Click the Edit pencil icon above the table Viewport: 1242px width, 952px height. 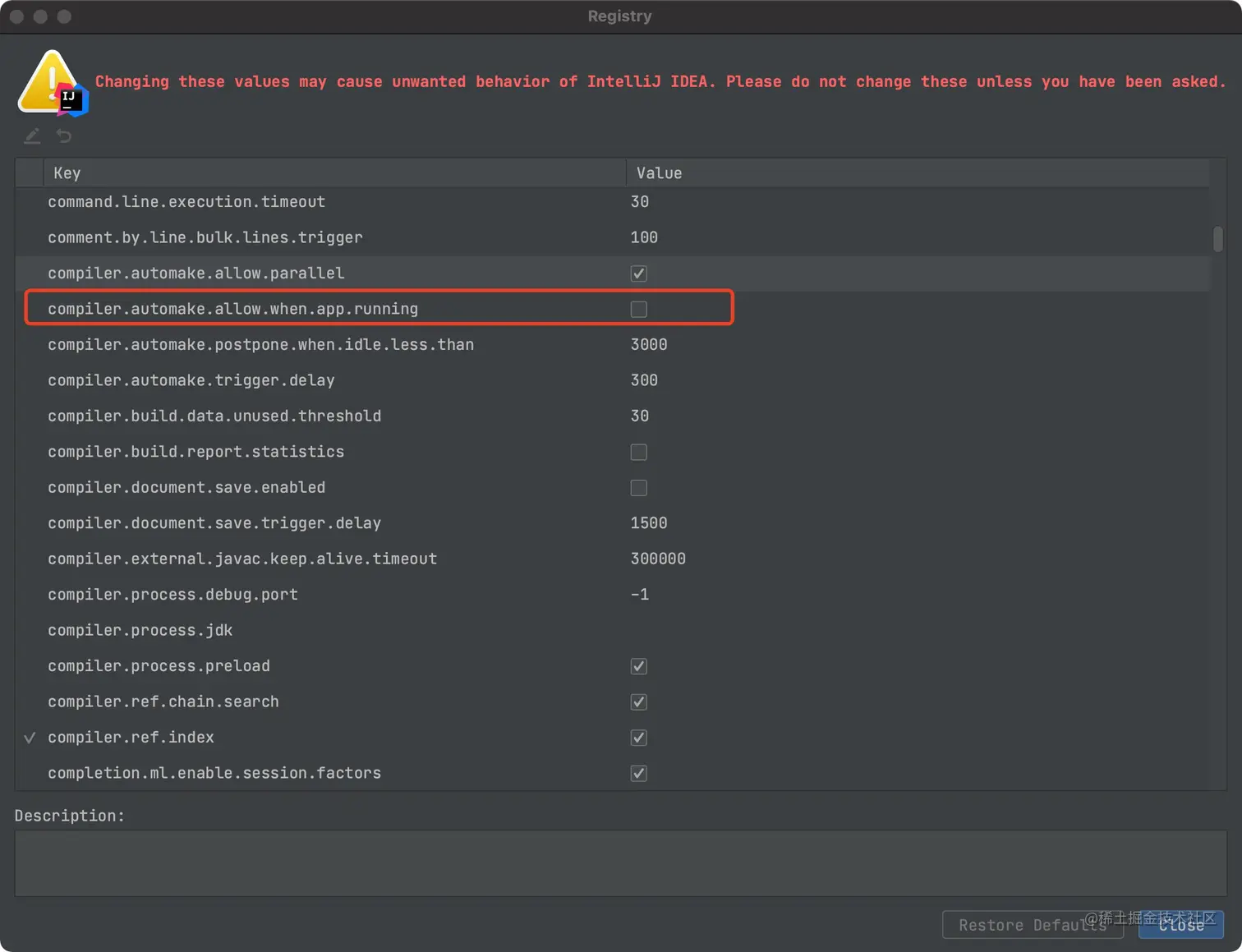pos(32,136)
